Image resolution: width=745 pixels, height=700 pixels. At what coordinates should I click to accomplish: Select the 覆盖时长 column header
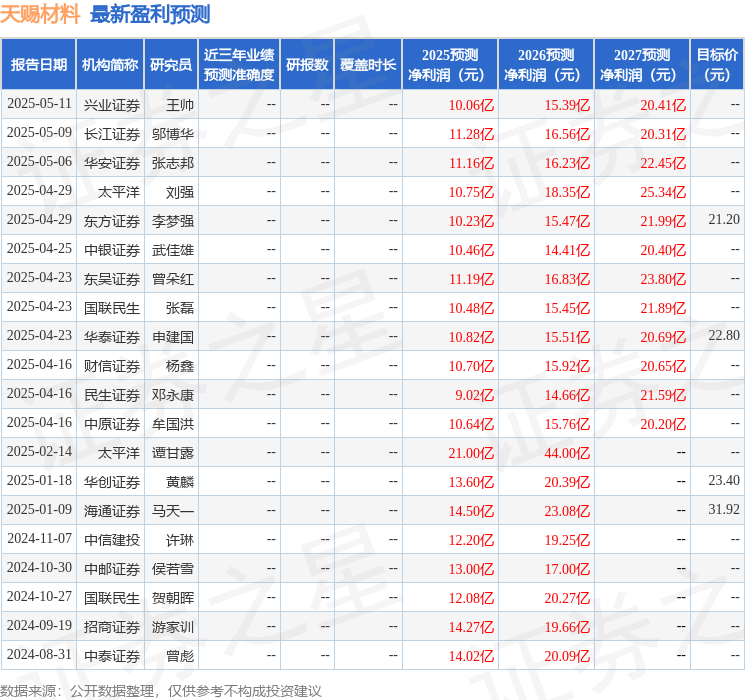pyautogui.click(x=368, y=65)
